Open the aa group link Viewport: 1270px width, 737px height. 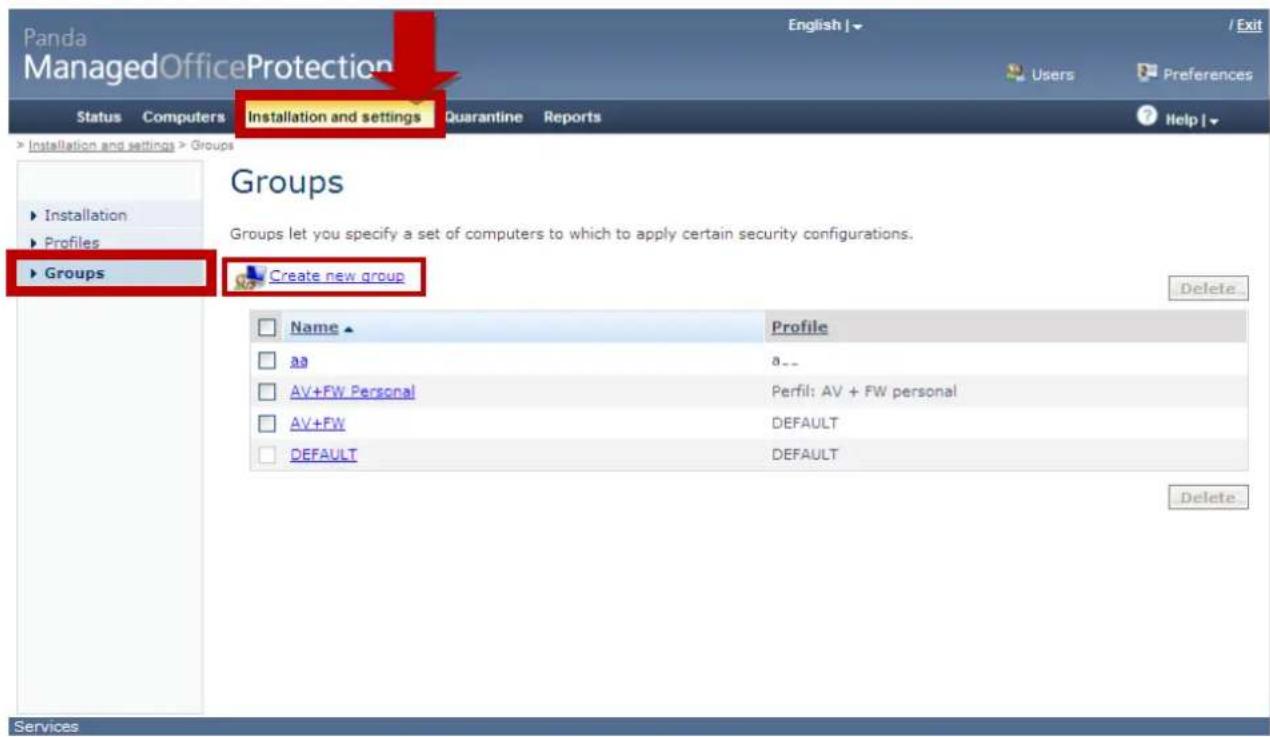[299, 360]
